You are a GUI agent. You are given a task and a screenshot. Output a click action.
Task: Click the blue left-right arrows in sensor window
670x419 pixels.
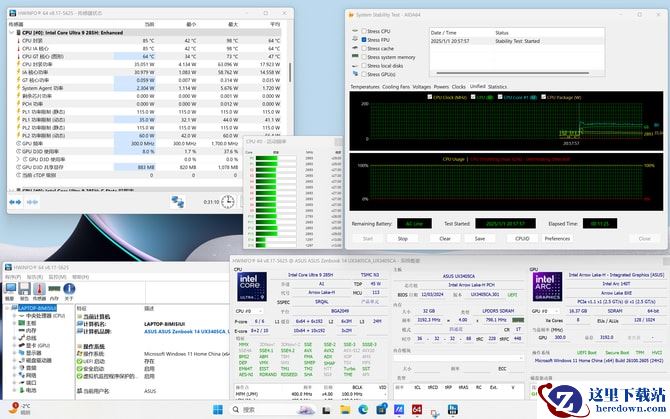[x=15, y=202]
